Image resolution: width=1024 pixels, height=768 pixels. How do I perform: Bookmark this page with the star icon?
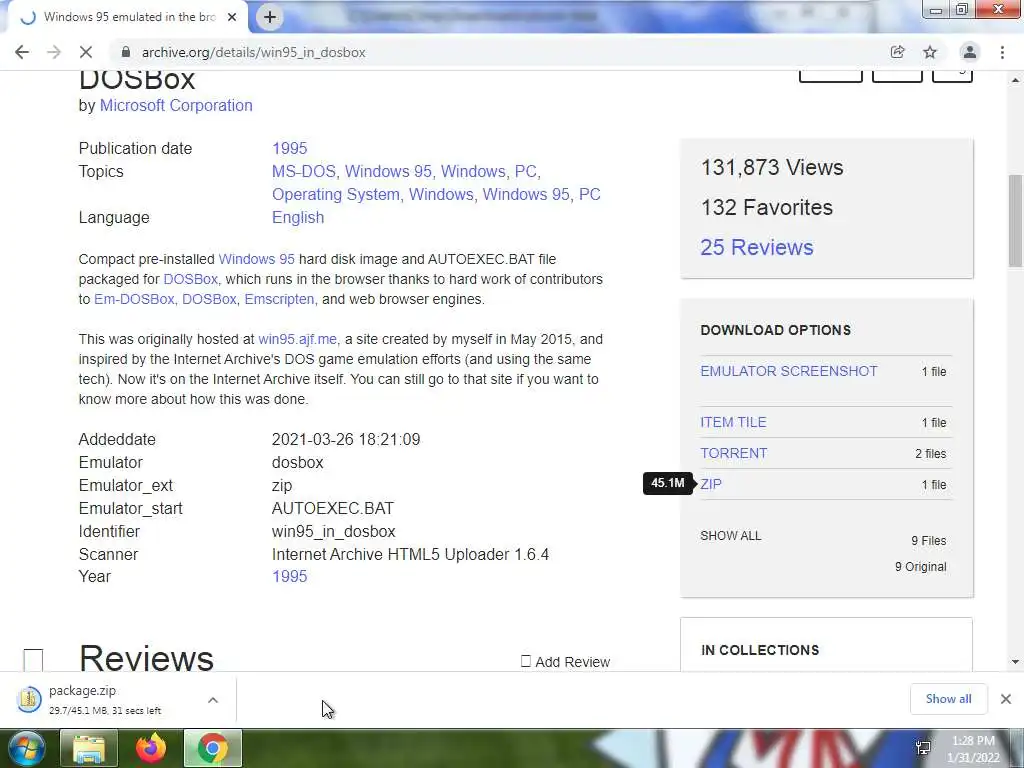click(930, 52)
